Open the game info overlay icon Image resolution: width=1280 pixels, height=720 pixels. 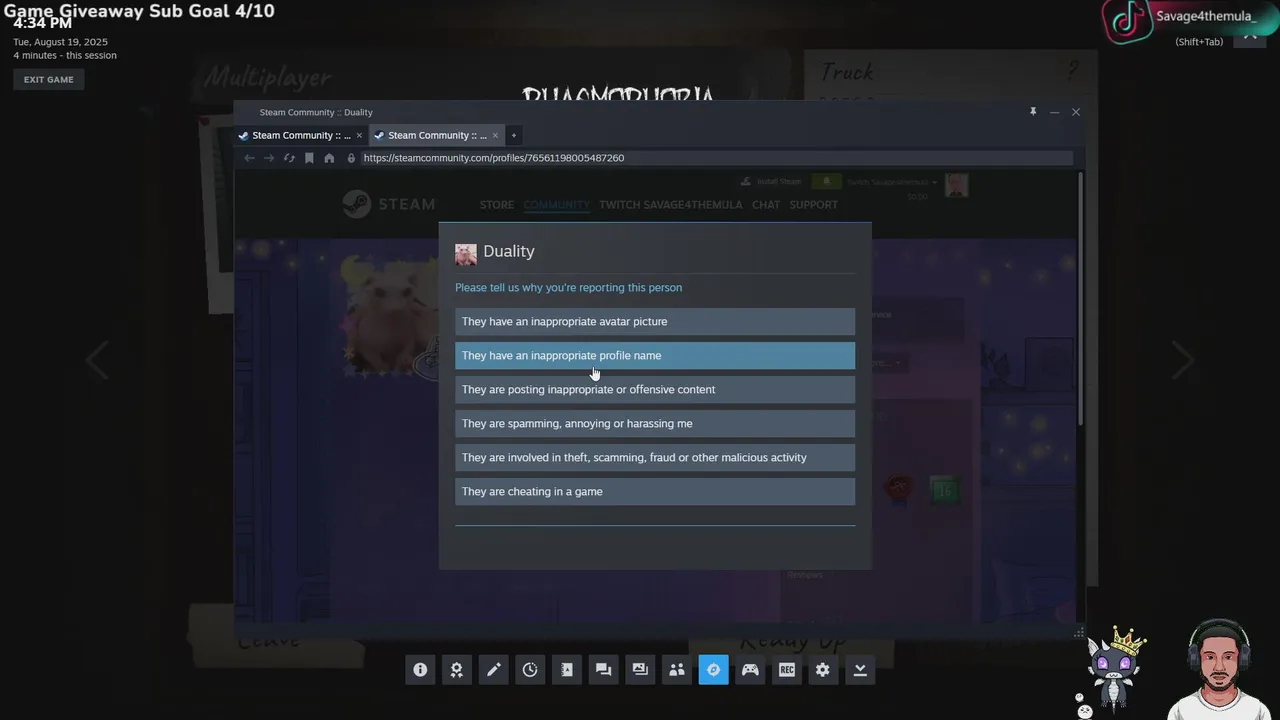point(420,670)
